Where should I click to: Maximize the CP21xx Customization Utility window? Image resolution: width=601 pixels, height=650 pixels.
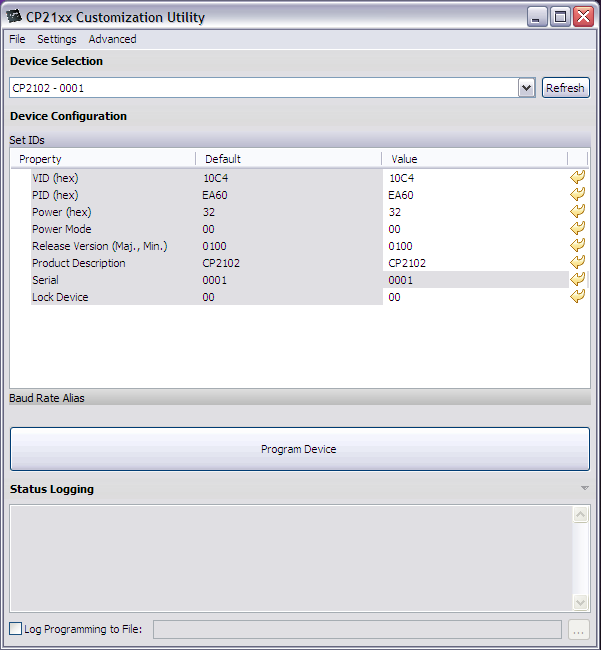tap(560, 17)
